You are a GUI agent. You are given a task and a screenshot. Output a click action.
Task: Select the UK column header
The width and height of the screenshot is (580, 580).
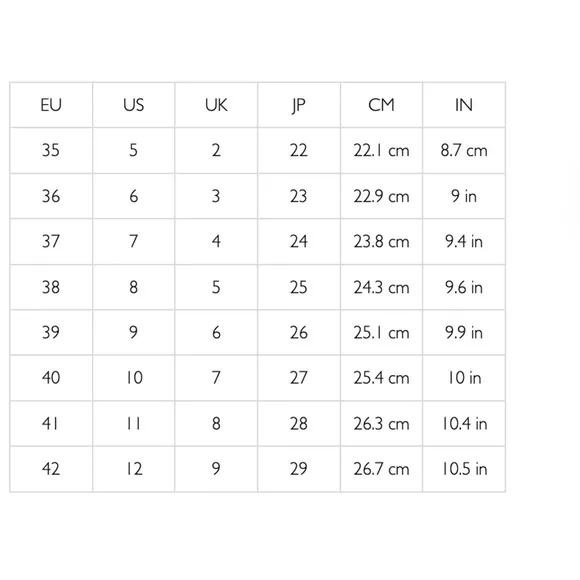click(216, 105)
